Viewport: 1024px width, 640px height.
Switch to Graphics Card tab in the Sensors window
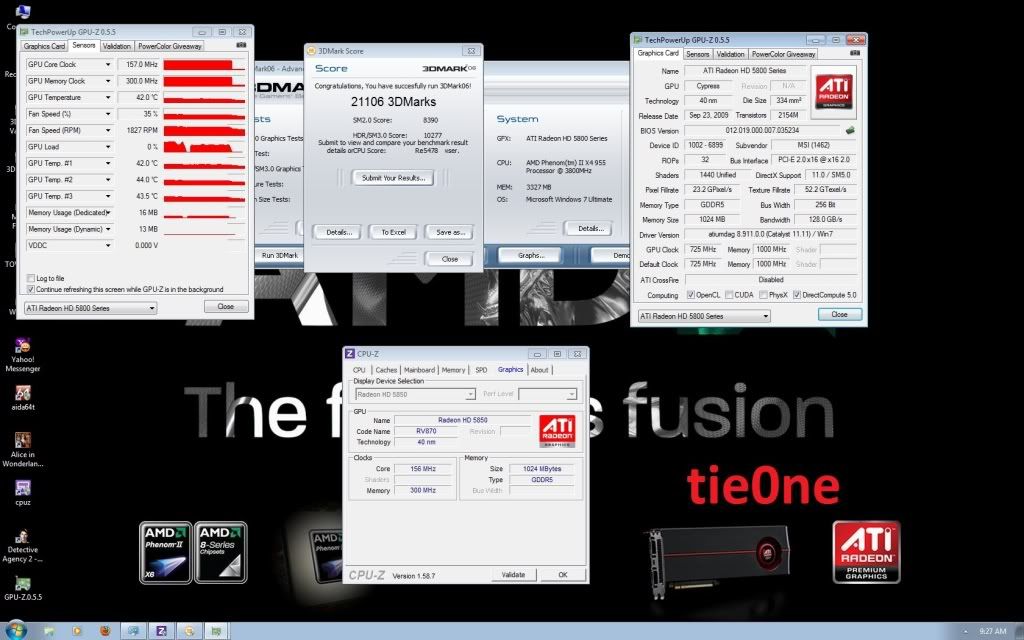pyautogui.click(x=44, y=46)
